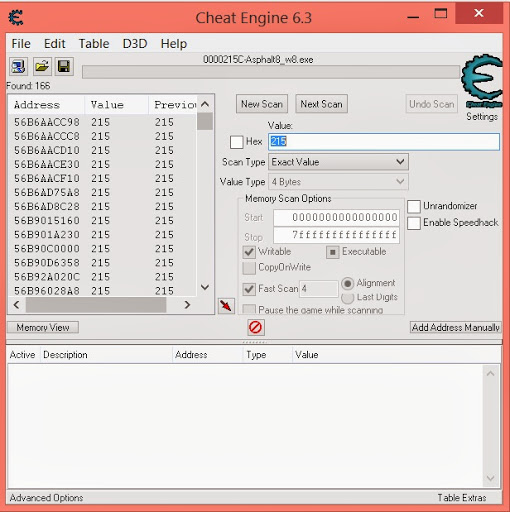Click the Undo Scan button

(432, 104)
